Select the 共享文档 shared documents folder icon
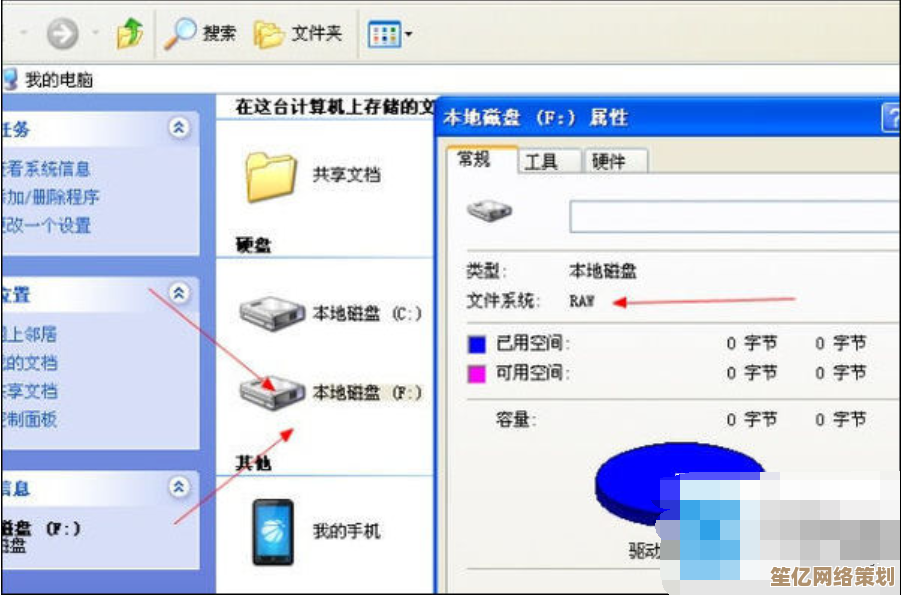 coord(271,176)
